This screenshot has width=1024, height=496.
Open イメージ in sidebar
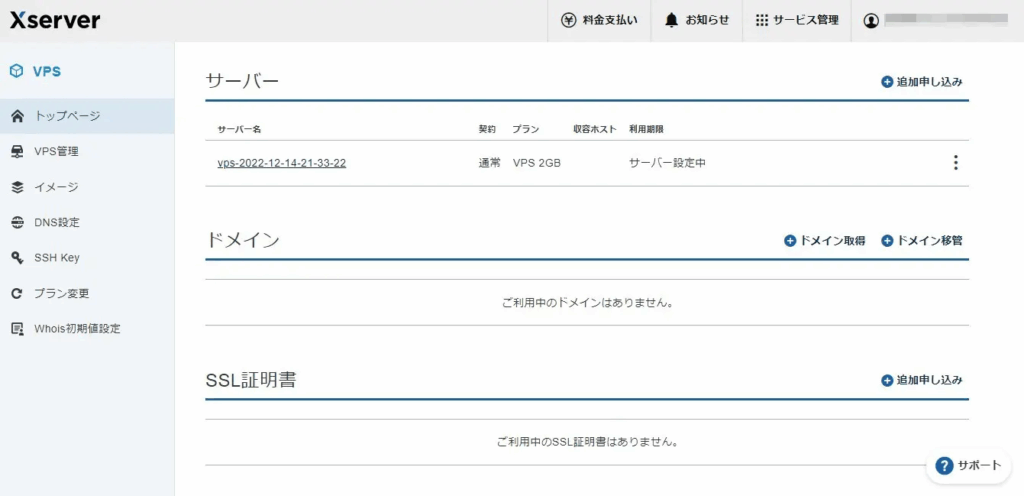[56, 187]
